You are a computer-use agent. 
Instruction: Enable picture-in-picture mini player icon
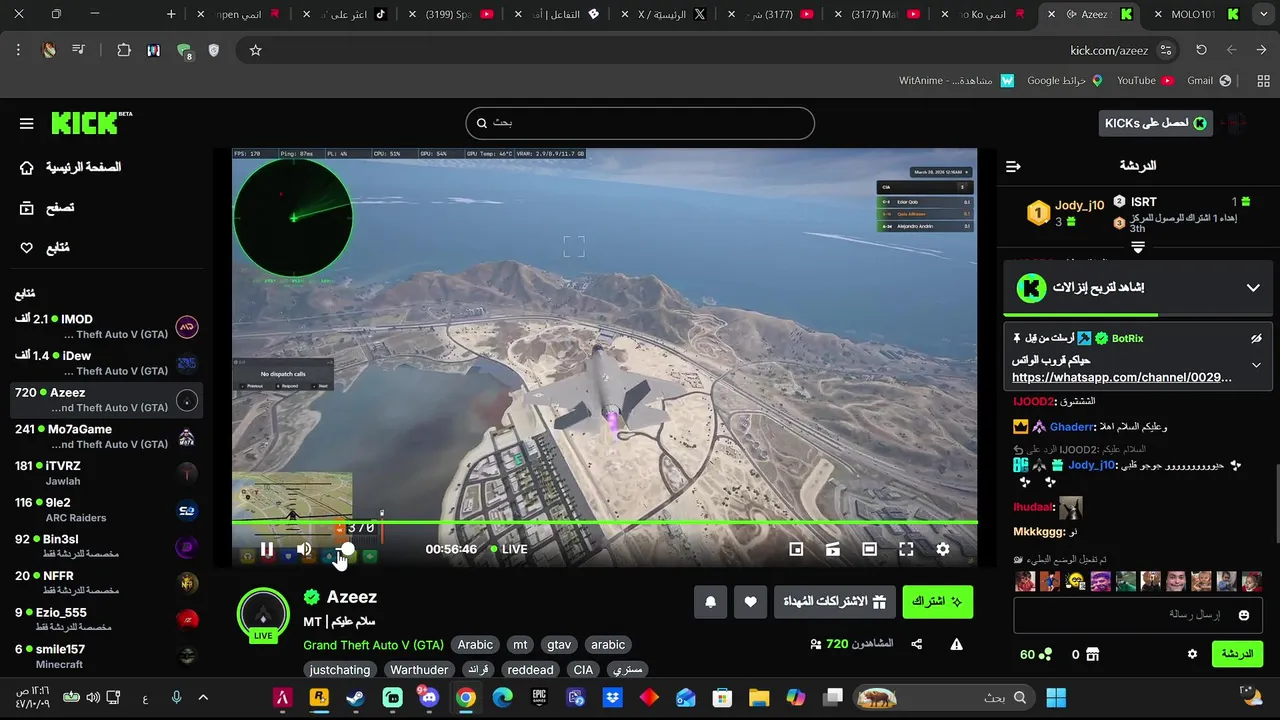796,549
